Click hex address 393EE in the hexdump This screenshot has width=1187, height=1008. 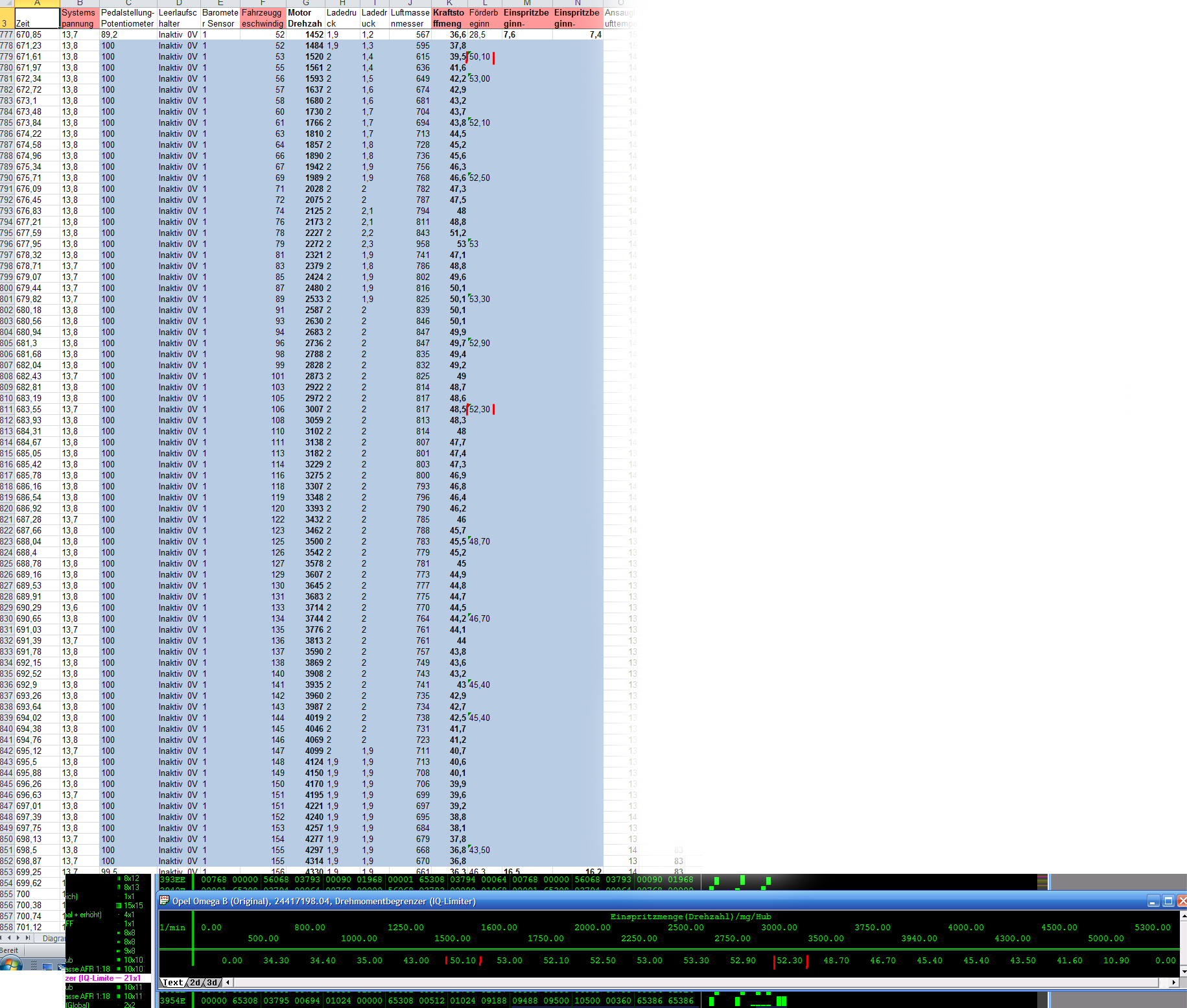172,880
